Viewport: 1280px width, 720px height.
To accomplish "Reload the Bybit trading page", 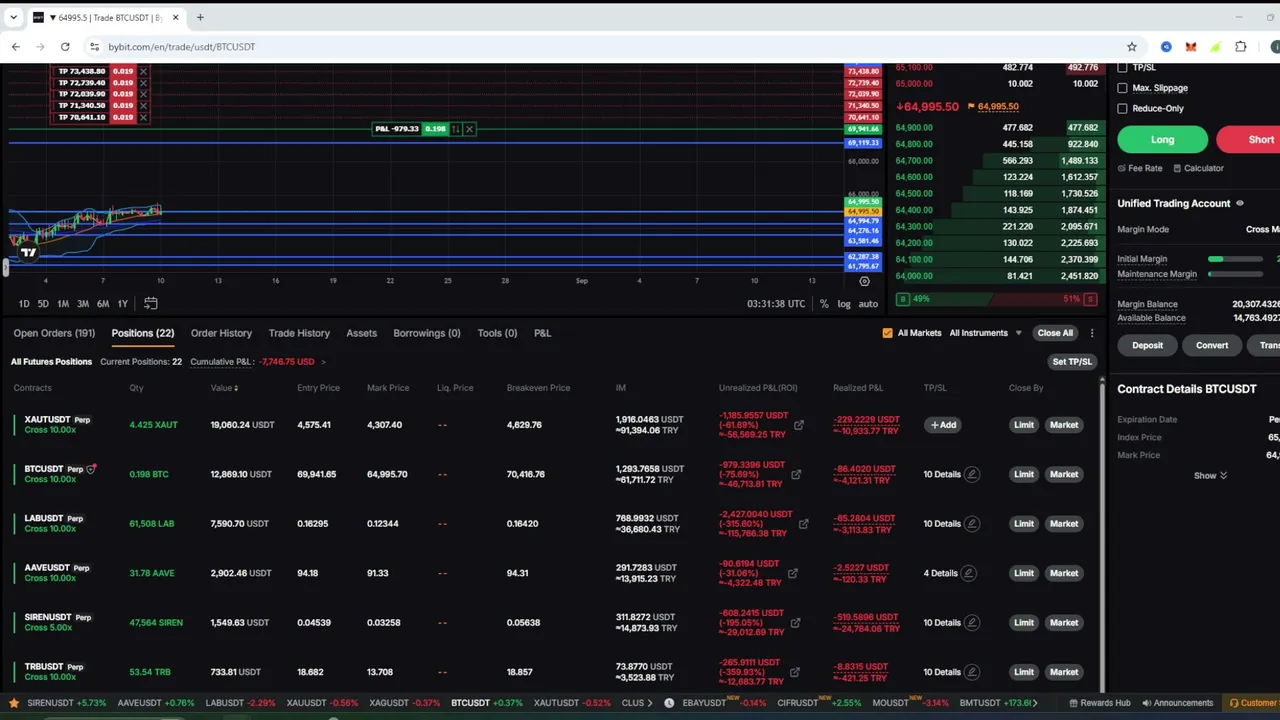I will pyautogui.click(x=65, y=46).
